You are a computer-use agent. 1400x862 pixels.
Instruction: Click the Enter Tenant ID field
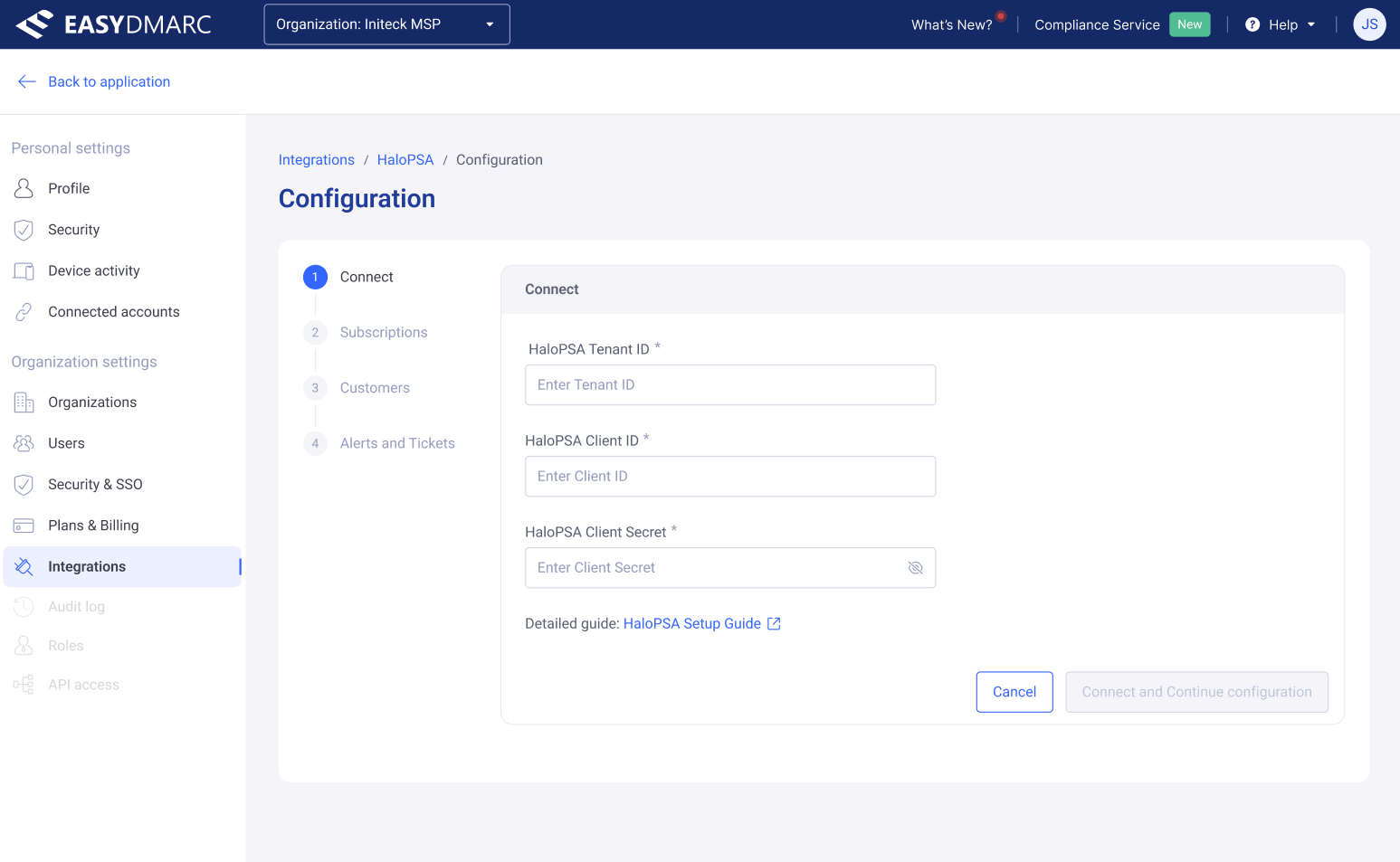(729, 384)
